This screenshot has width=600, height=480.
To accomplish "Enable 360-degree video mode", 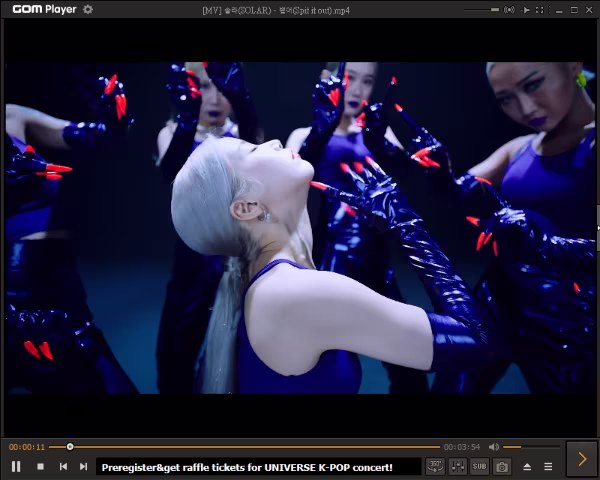I will point(435,466).
